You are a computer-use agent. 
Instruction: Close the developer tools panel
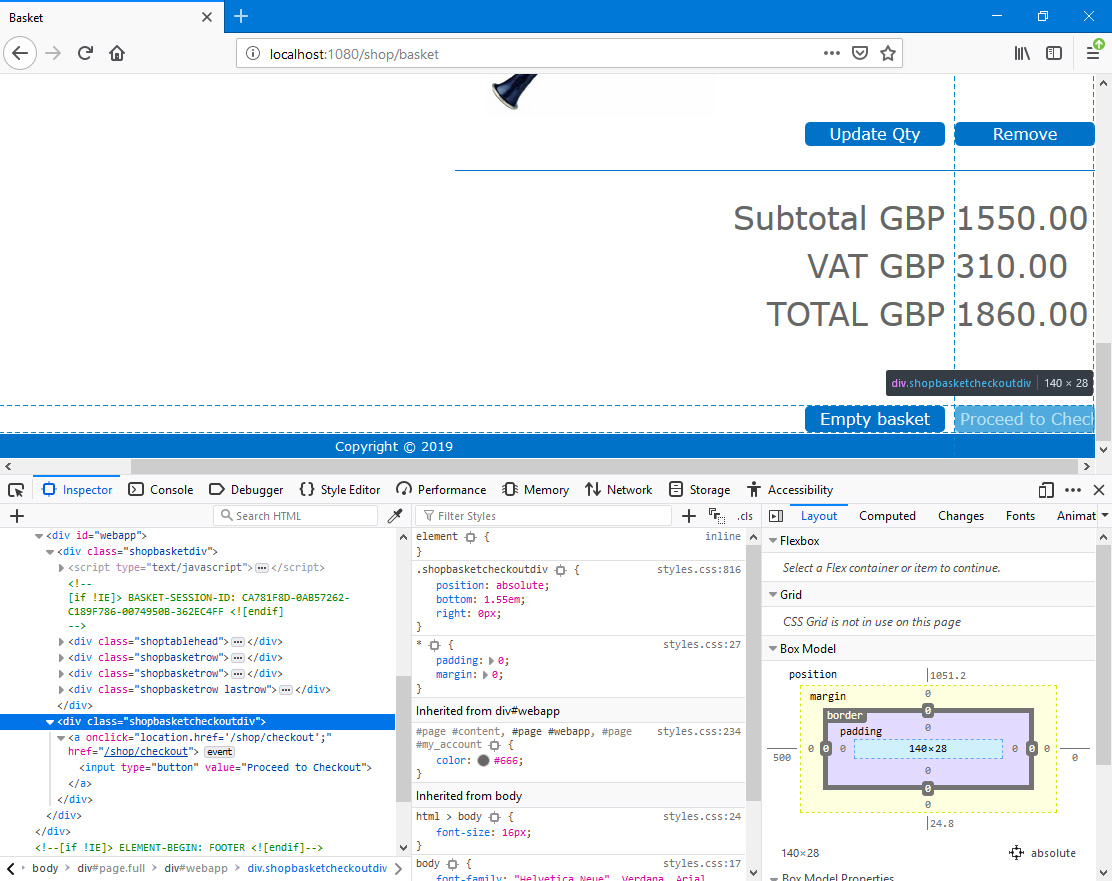click(1099, 490)
